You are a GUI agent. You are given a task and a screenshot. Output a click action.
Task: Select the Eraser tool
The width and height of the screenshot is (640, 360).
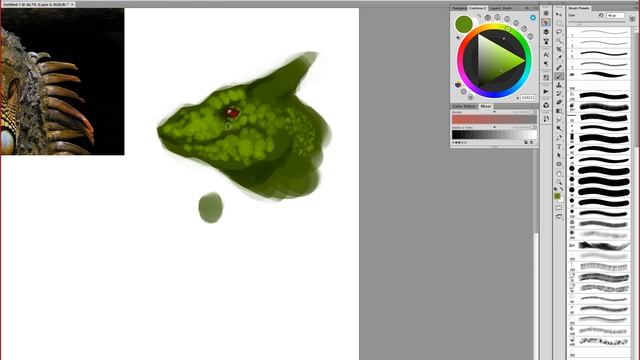coord(559,102)
